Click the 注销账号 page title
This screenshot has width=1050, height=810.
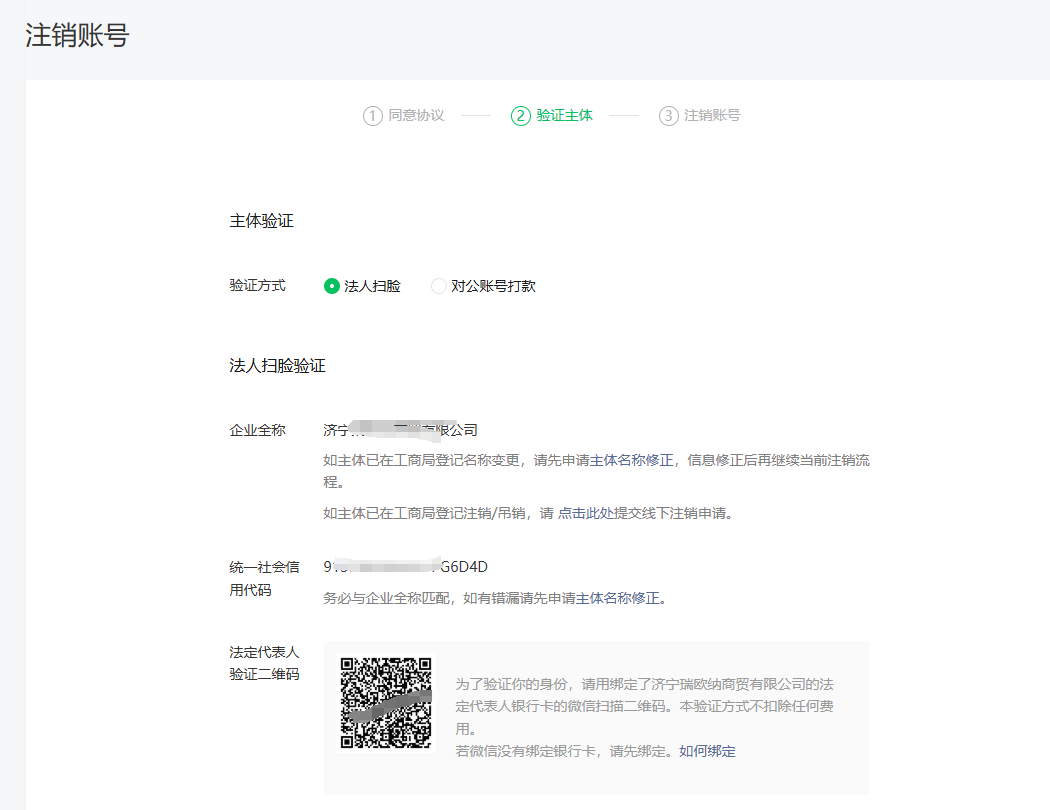77,35
